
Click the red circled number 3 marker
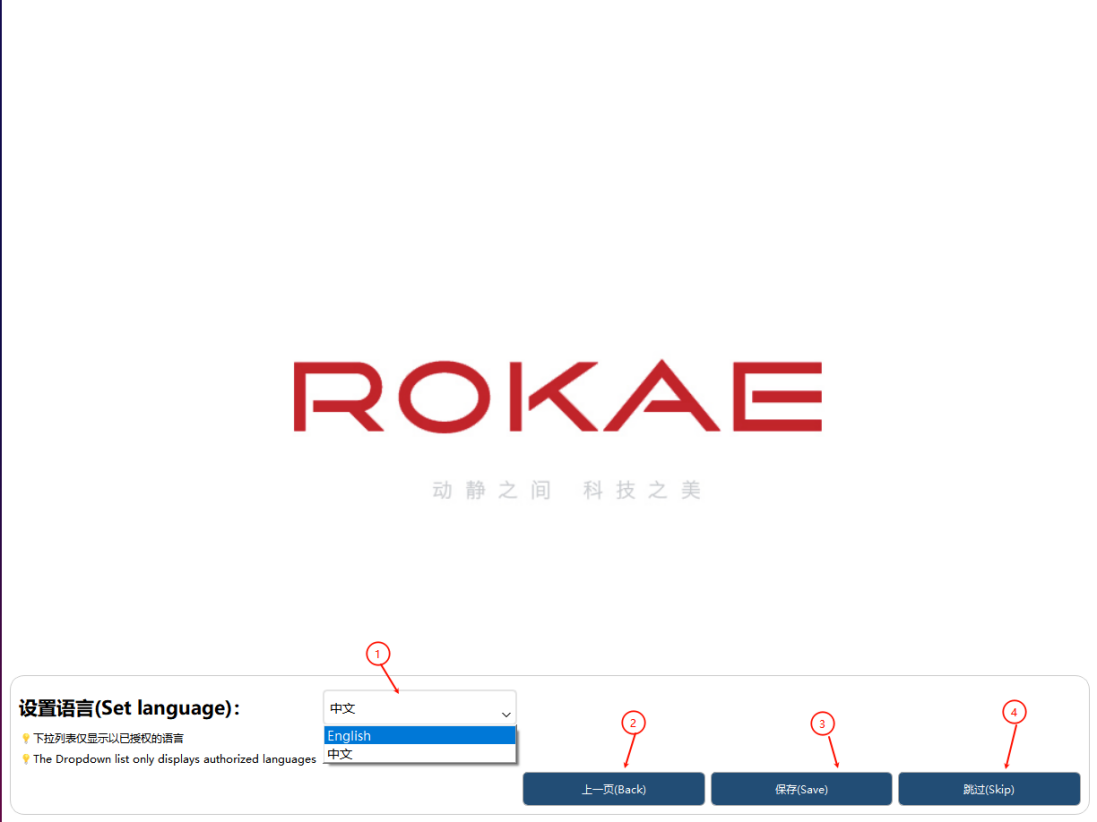point(822,723)
